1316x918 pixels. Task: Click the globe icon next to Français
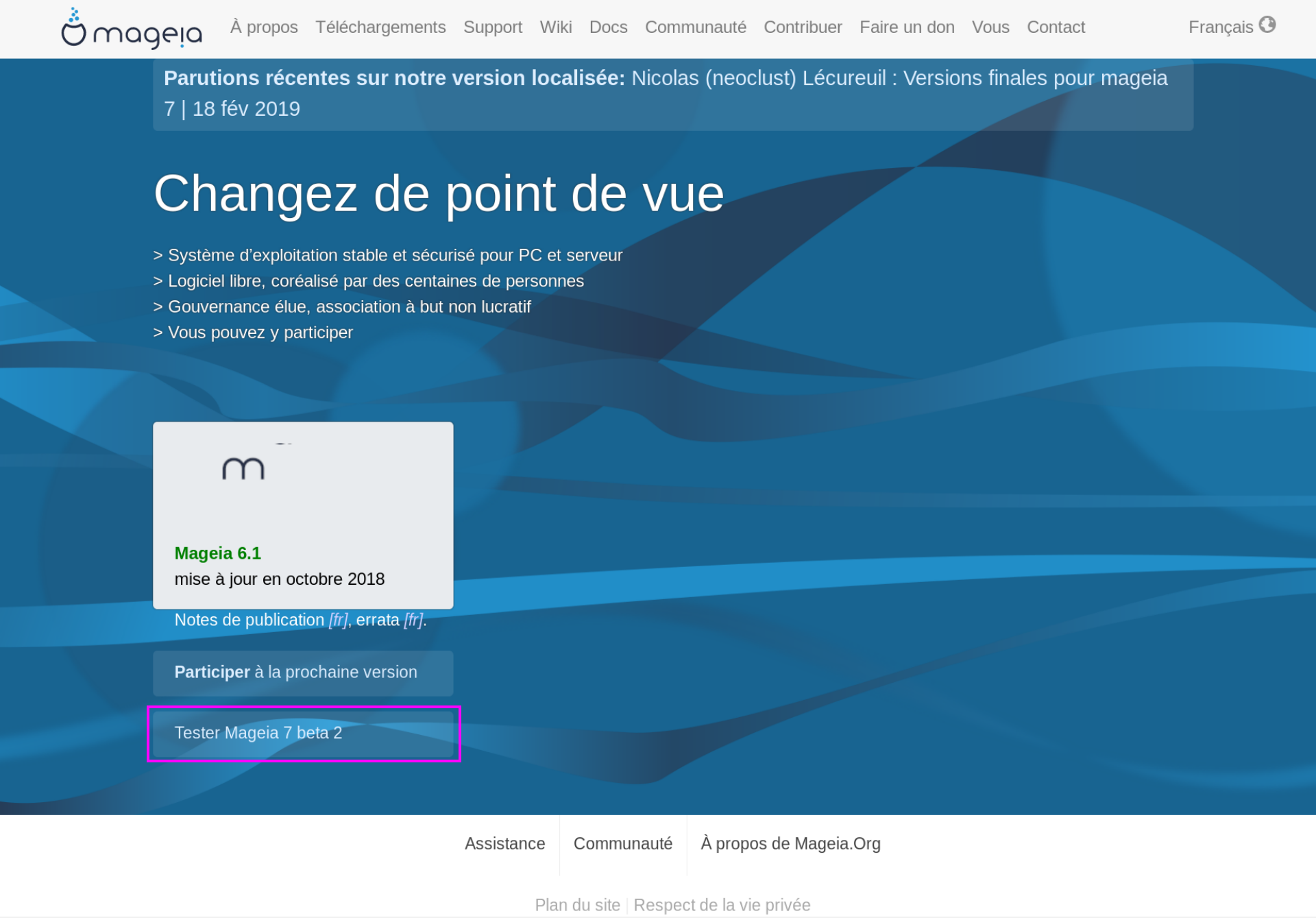click(1267, 25)
